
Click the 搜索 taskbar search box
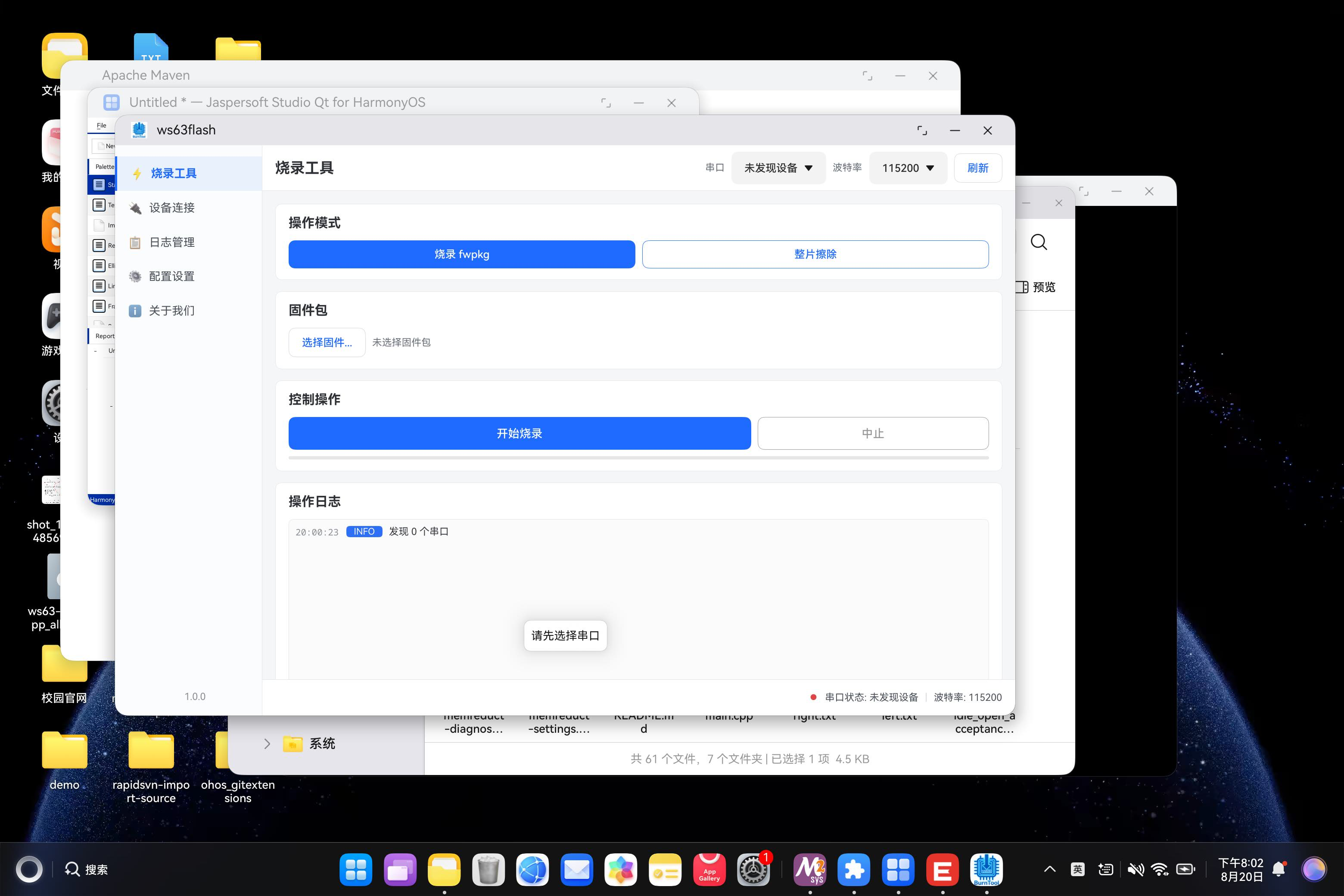click(x=87, y=870)
